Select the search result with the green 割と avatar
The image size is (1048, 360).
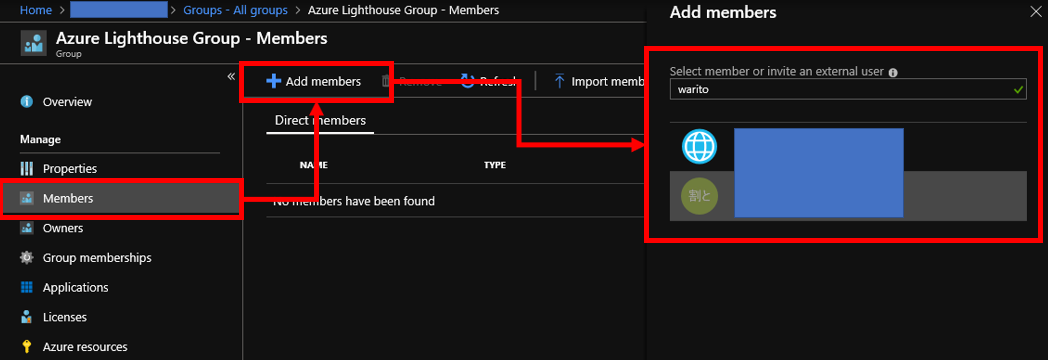point(848,196)
